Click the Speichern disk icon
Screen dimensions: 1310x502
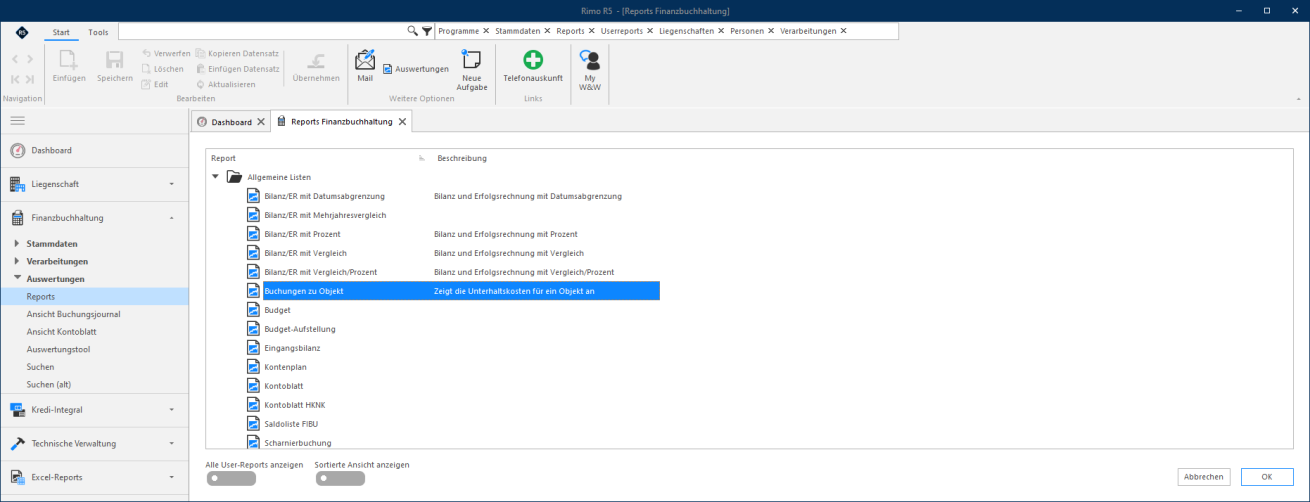click(115, 60)
